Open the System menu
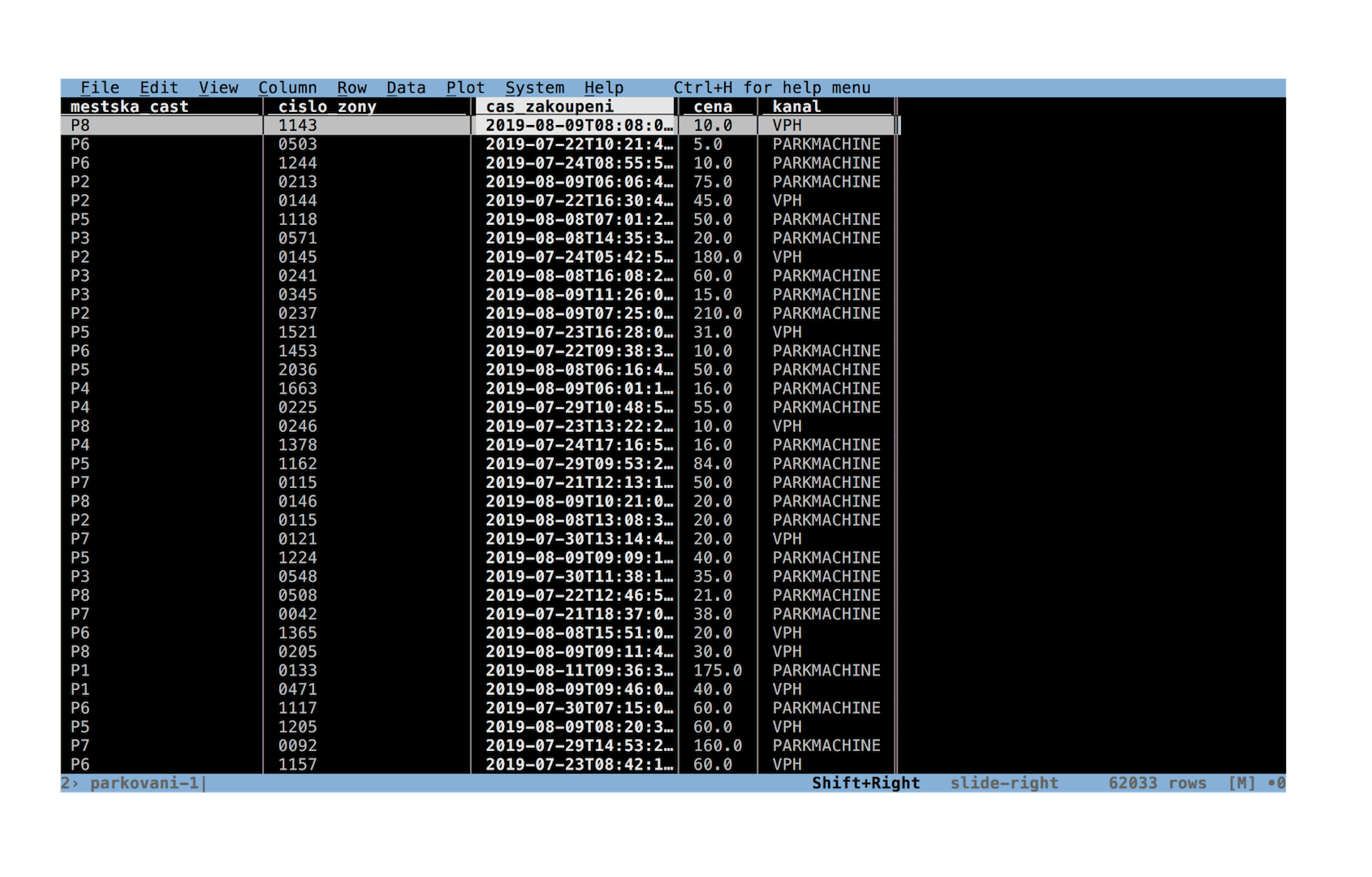The image size is (1372, 877). (535, 88)
